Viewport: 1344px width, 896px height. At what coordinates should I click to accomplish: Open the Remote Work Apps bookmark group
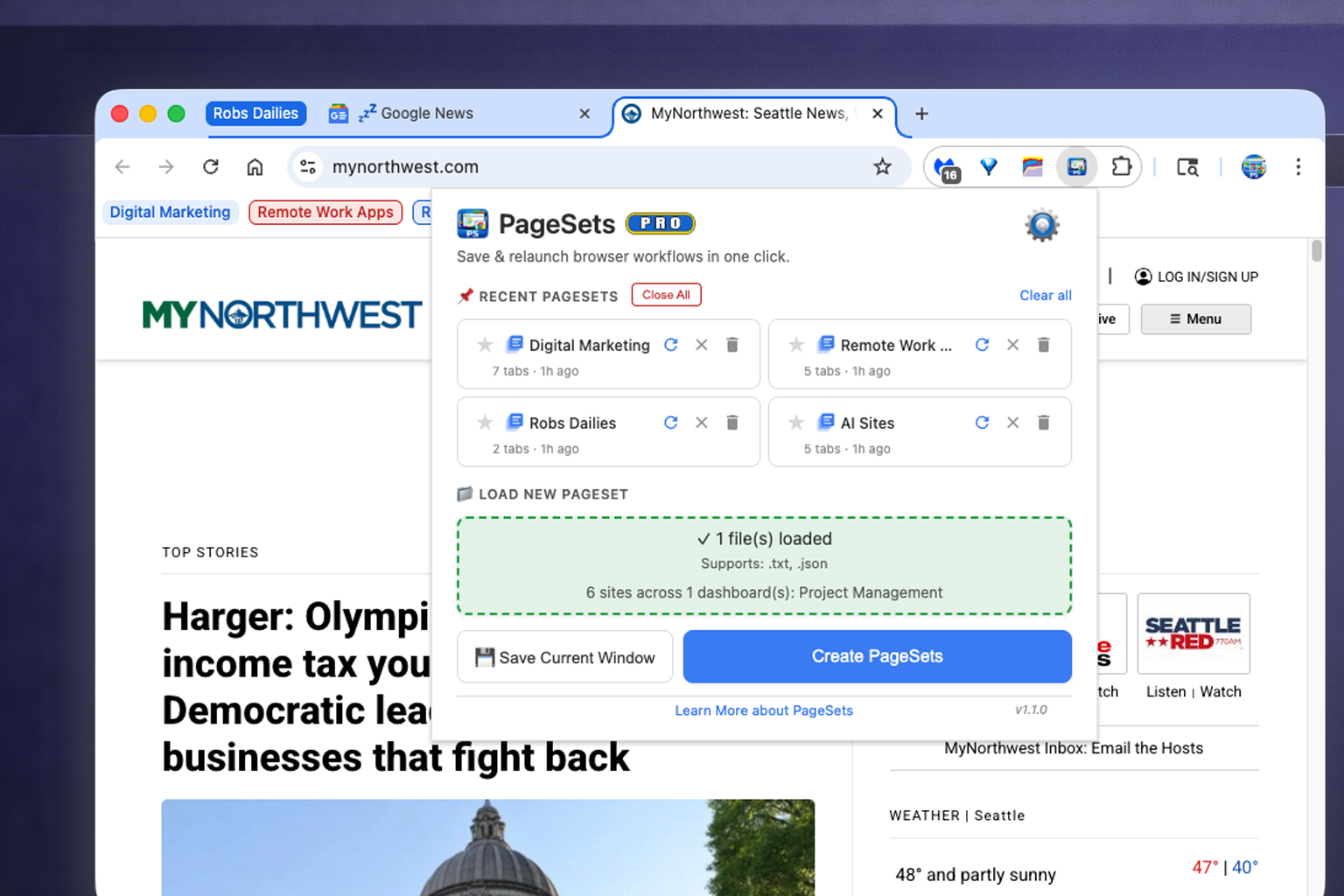click(325, 213)
